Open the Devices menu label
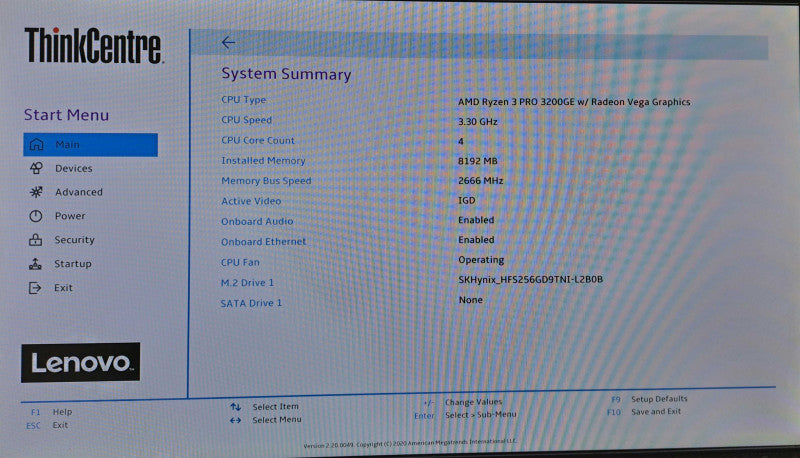This screenshot has height=458, width=800. click(x=74, y=168)
